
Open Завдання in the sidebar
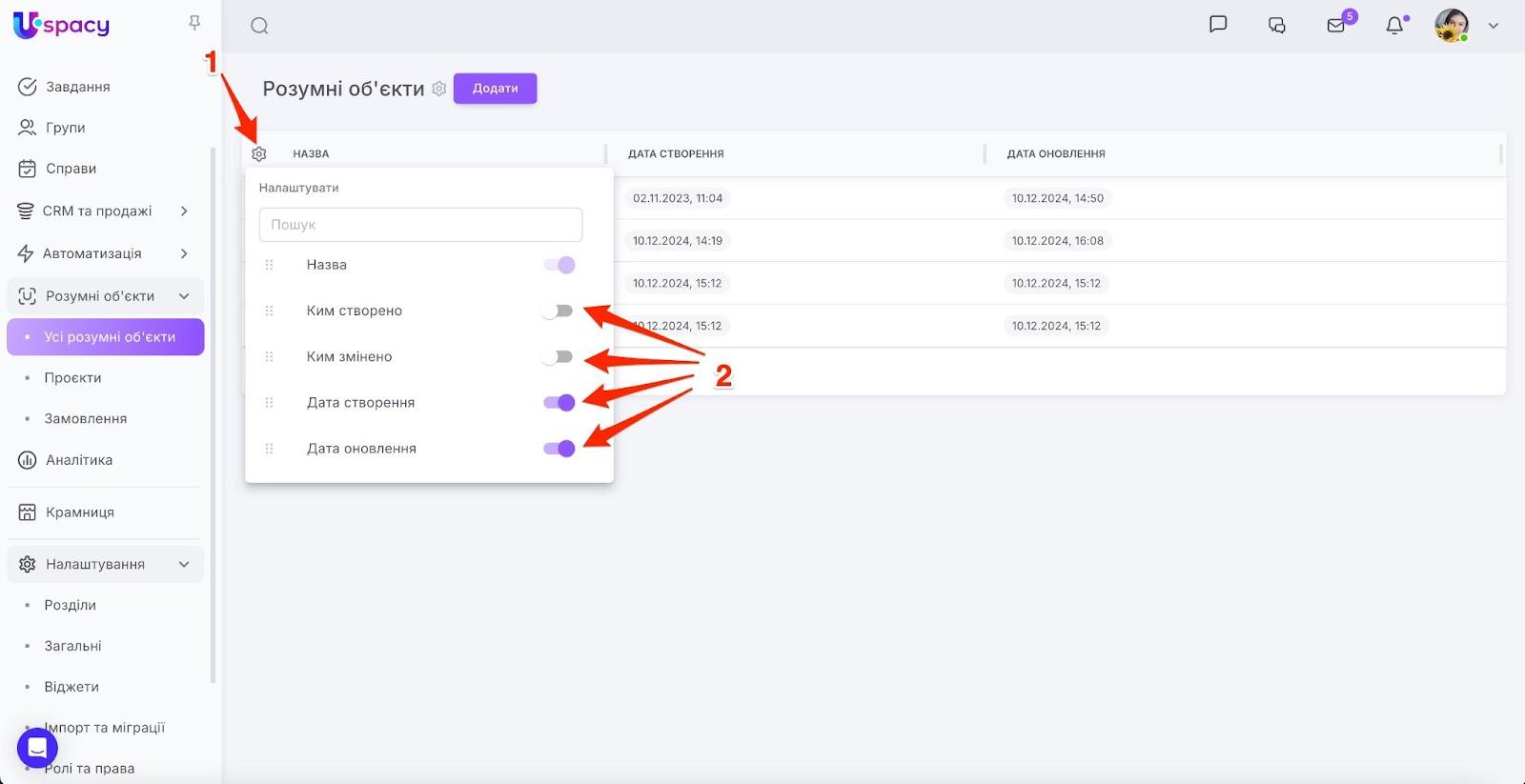click(77, 87)
